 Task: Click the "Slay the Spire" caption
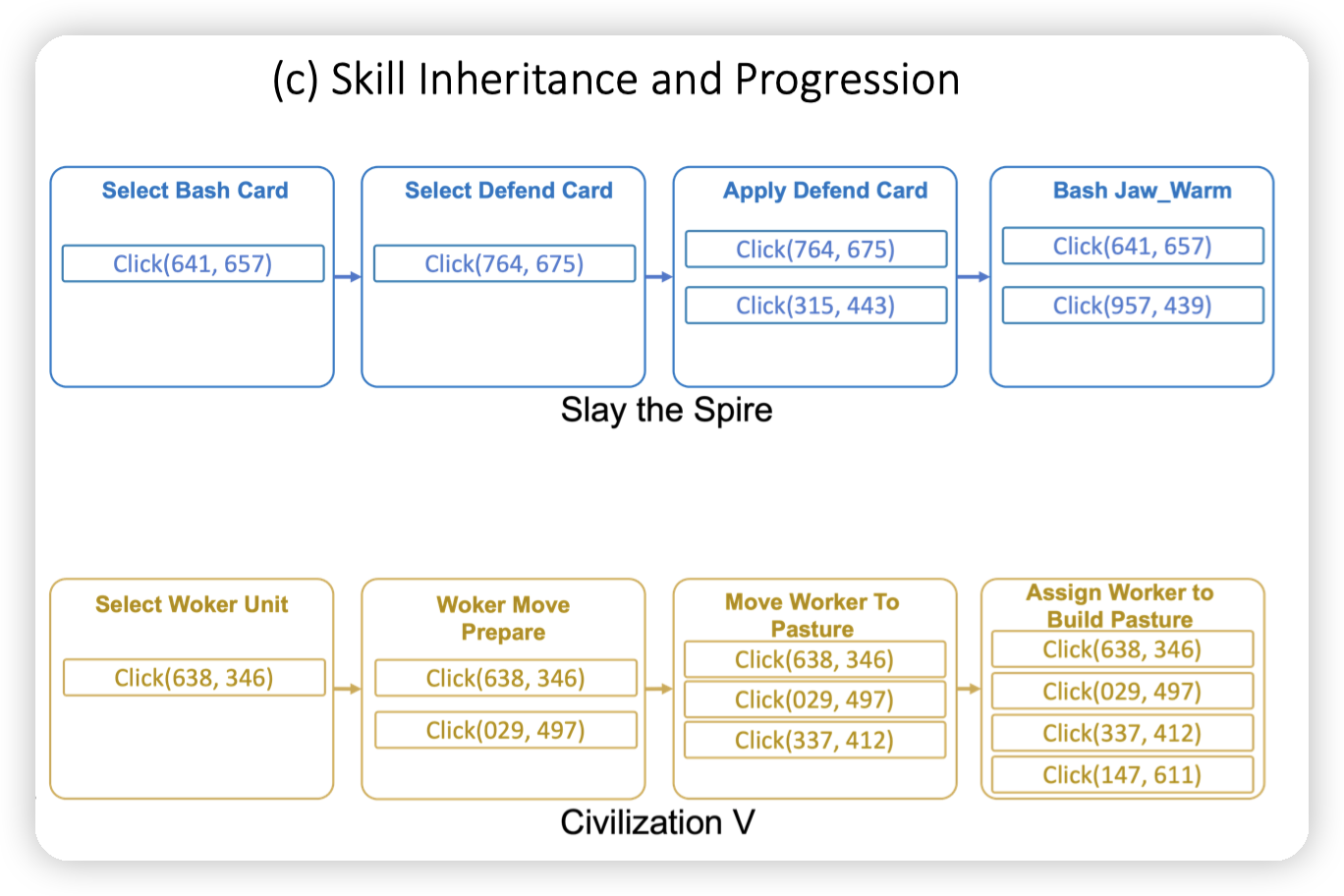(666, 410)
